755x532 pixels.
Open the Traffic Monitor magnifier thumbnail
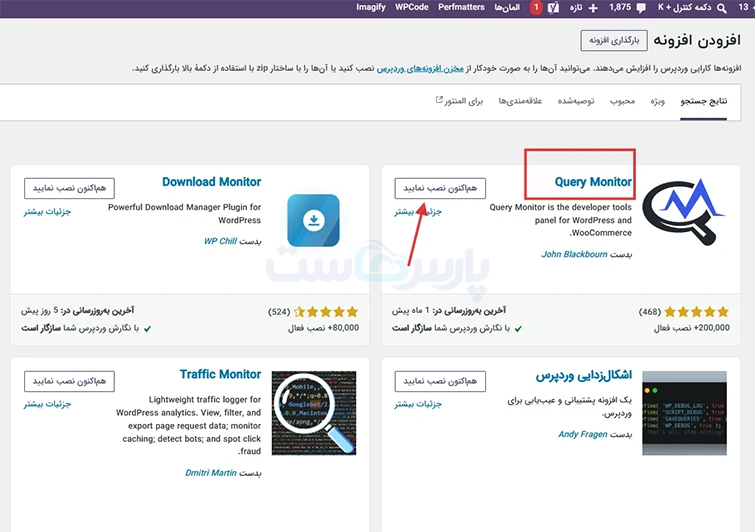coord(314,413)
